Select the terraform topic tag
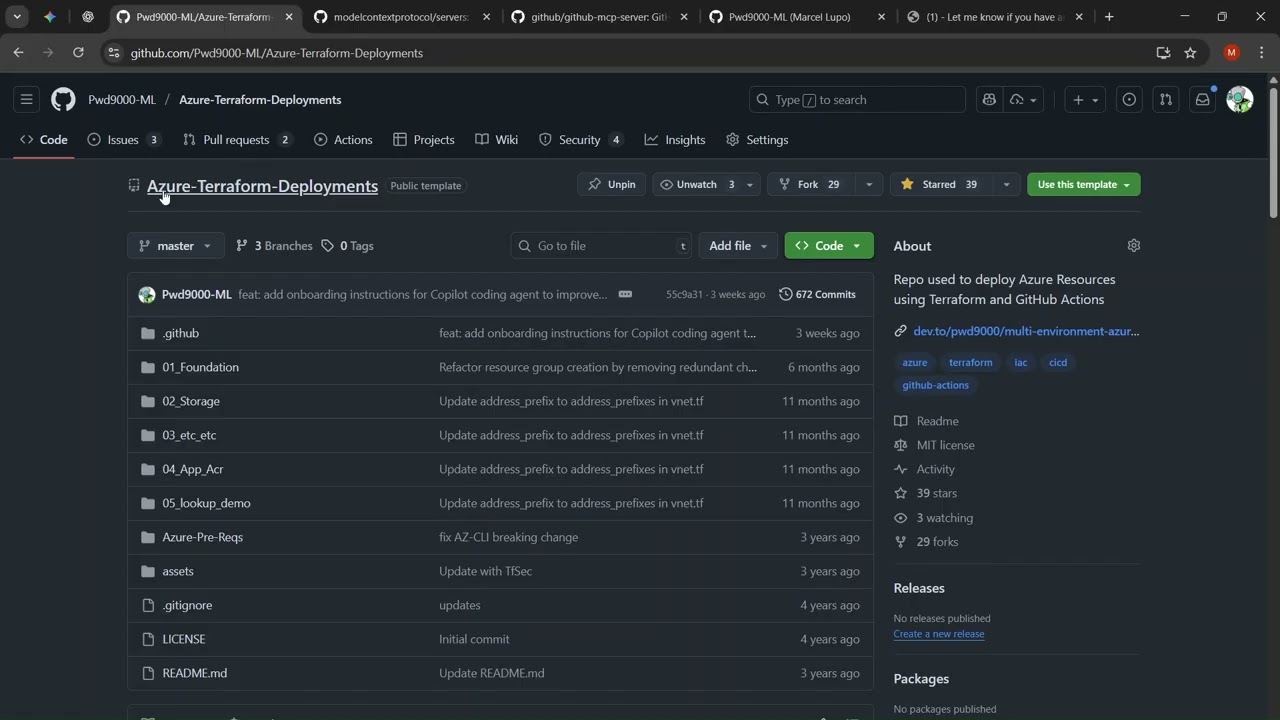Image resolution: width=1280 pixels, height=720 pixels. click(x=970, y=362)
